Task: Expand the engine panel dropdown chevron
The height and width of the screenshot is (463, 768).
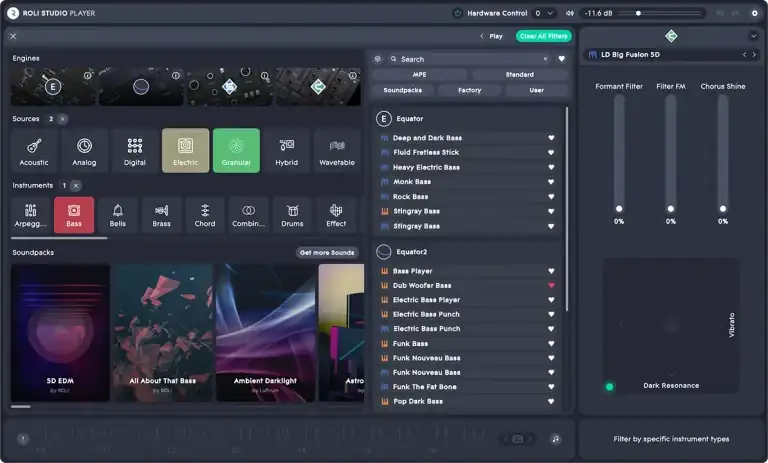Action: click(753, 36)
